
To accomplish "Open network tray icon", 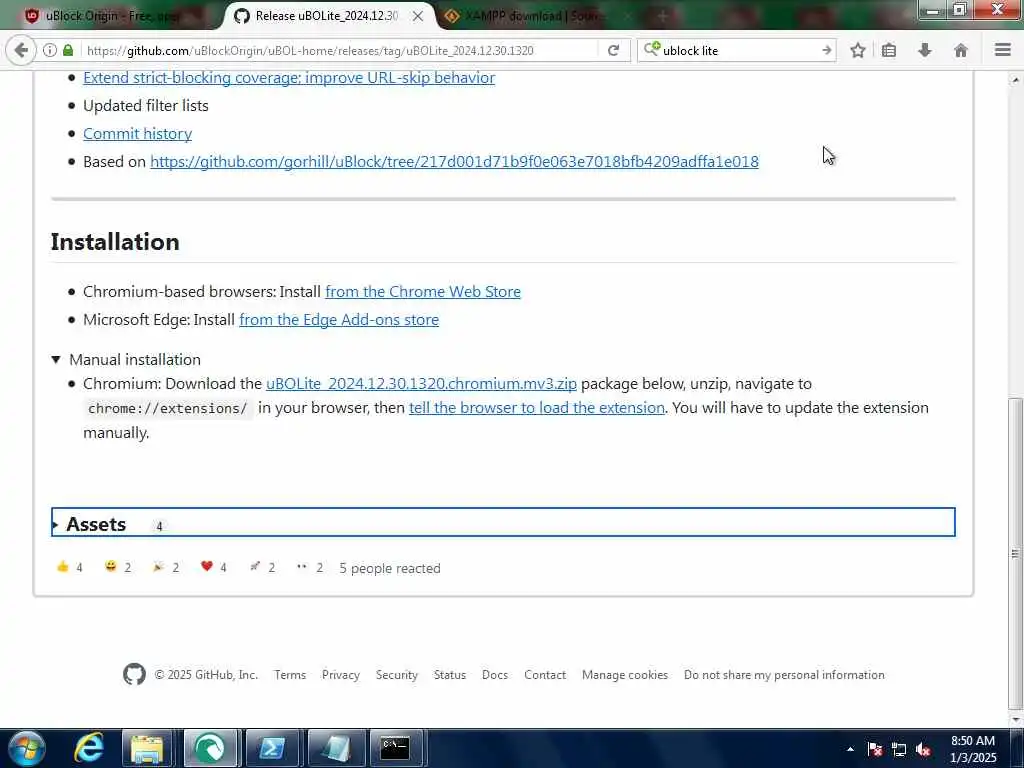I will (x=899, y=750).
